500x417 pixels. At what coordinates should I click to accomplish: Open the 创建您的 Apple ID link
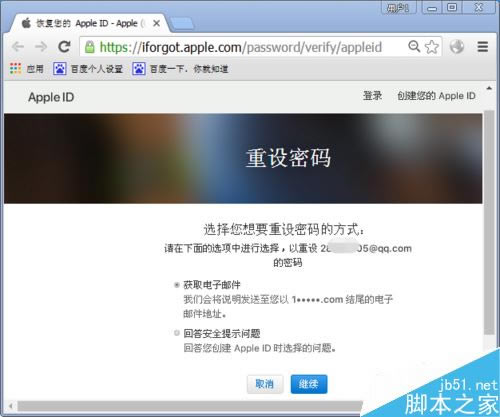coord(436,96)
